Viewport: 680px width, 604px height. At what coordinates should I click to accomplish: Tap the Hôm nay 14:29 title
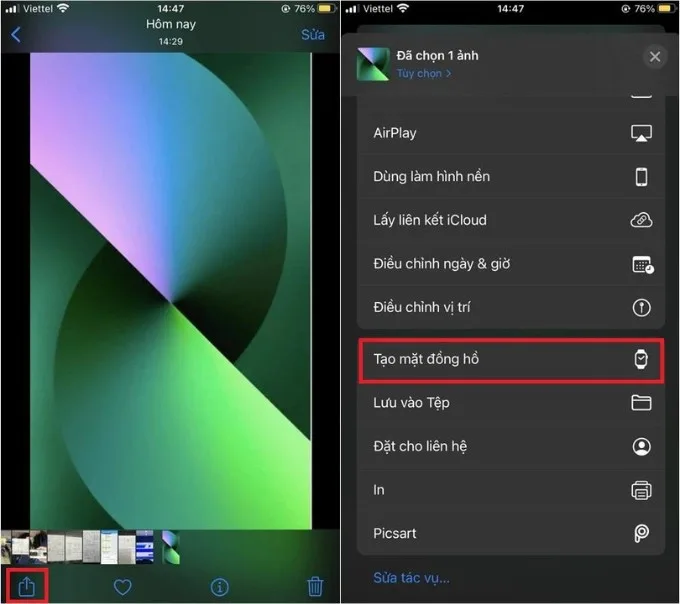pyautogui.click(x=170, y=32)
